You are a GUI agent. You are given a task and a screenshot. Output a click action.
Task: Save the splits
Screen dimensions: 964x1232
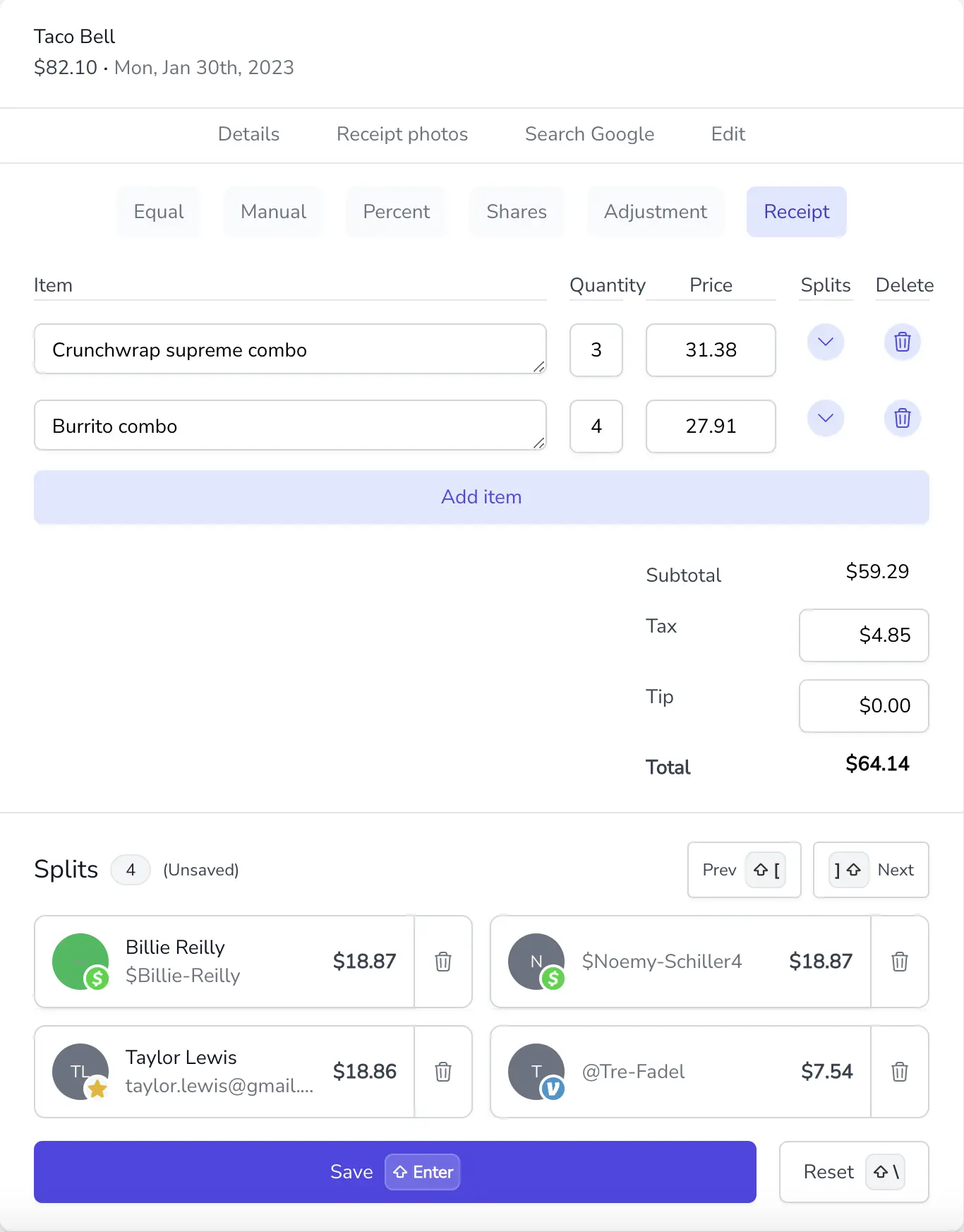click(x=395, y=1172)
